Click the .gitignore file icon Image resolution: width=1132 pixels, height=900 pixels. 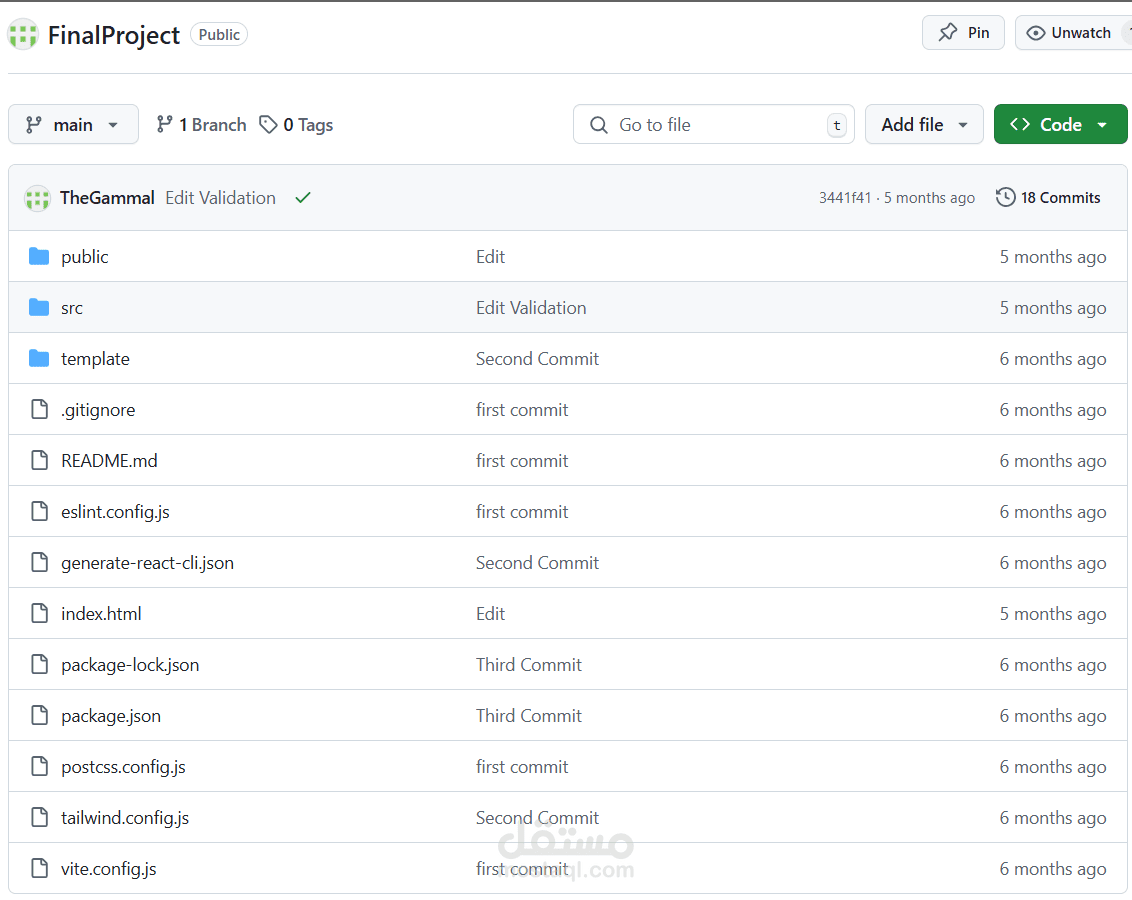point(39,410)
